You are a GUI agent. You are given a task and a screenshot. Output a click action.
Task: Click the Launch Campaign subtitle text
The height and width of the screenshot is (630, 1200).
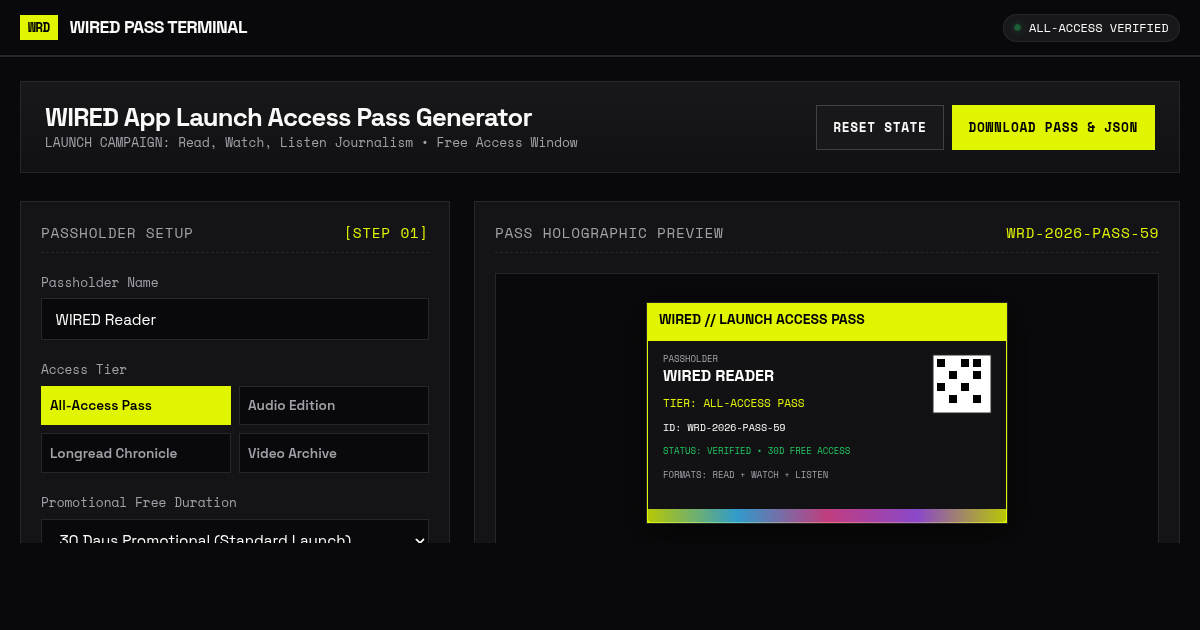pyautogui.click(x=311, y=143)
